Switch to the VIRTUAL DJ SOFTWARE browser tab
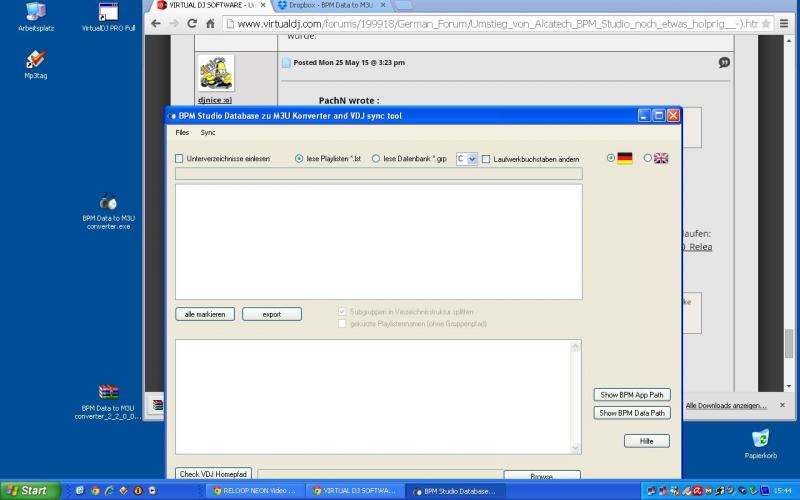This screenshot has width=800, height=500. [210, 5]
